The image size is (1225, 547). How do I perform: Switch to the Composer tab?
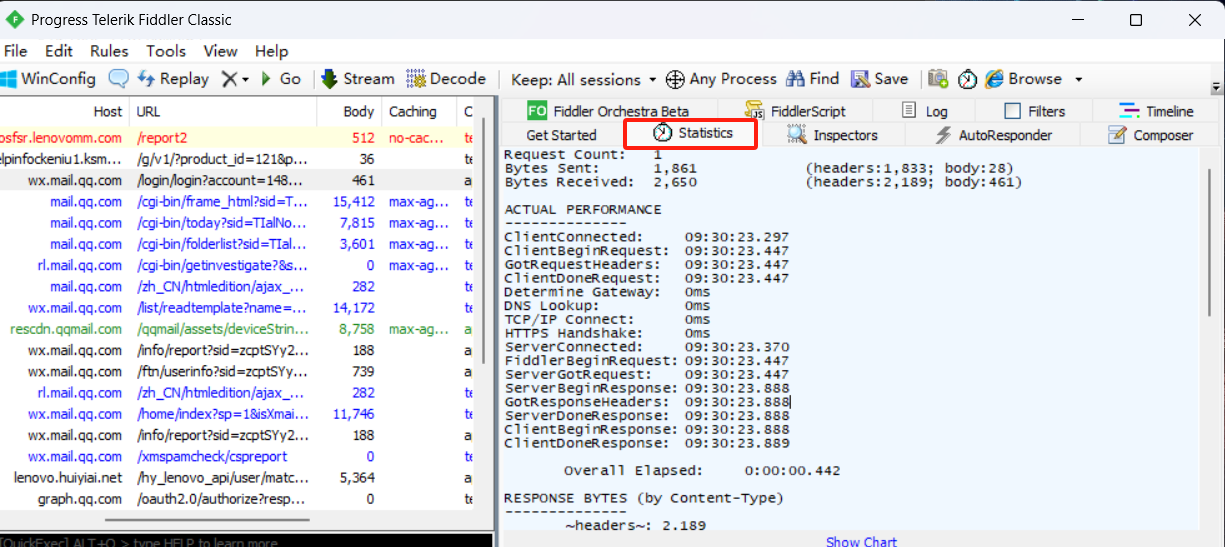point(1151,135)
